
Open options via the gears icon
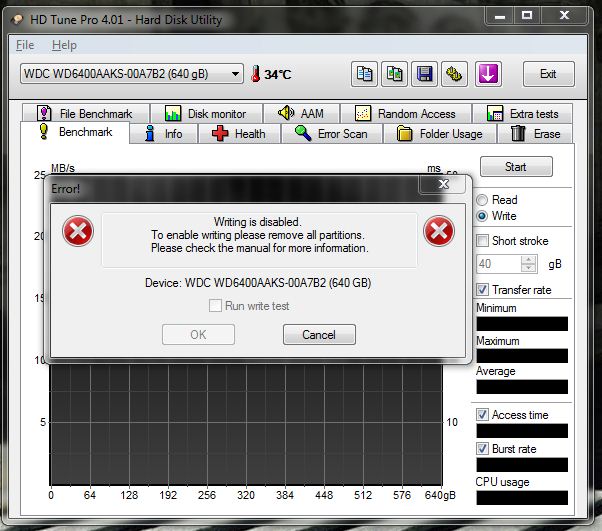click(454, 74)
